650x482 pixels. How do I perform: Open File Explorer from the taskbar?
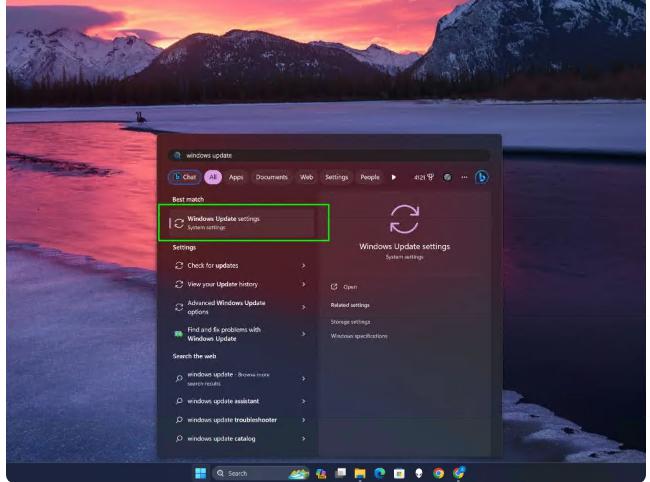pos(360,473)
